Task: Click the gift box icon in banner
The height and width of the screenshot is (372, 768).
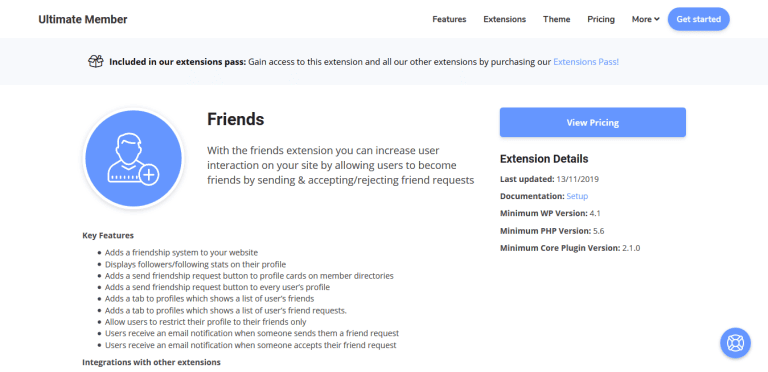Action: point(96,62)
